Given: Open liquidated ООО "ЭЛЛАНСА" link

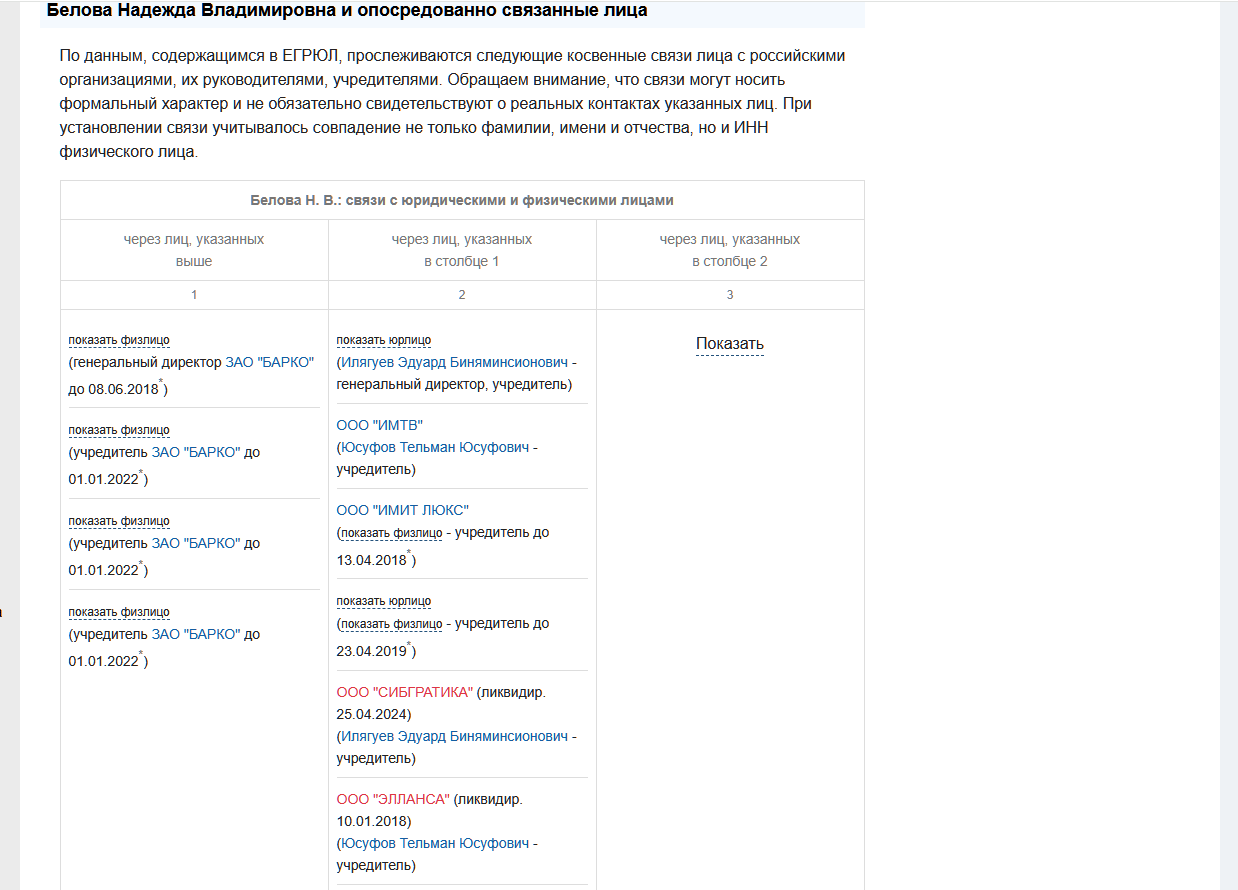Looking at the screenshot, I should click(x=393, y=799).
